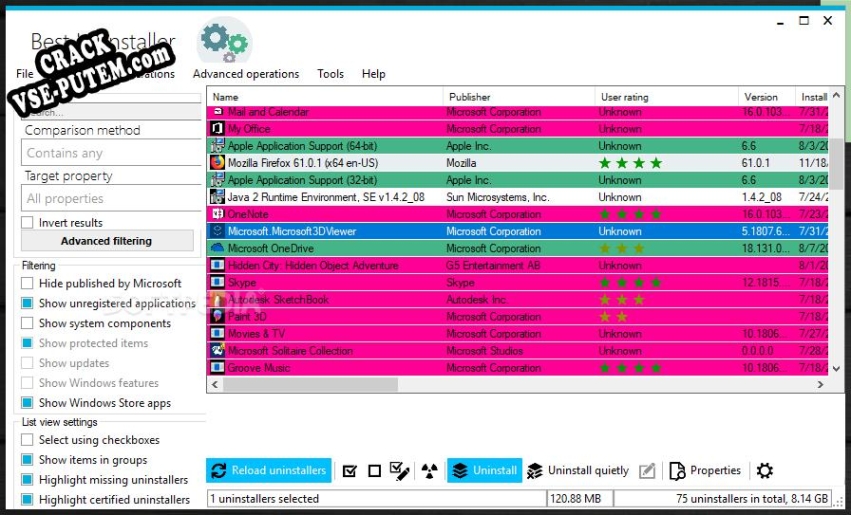
Task: Click the vertical scrollbar up arrow
Action: pyautogui.click(x=836, y=96)
